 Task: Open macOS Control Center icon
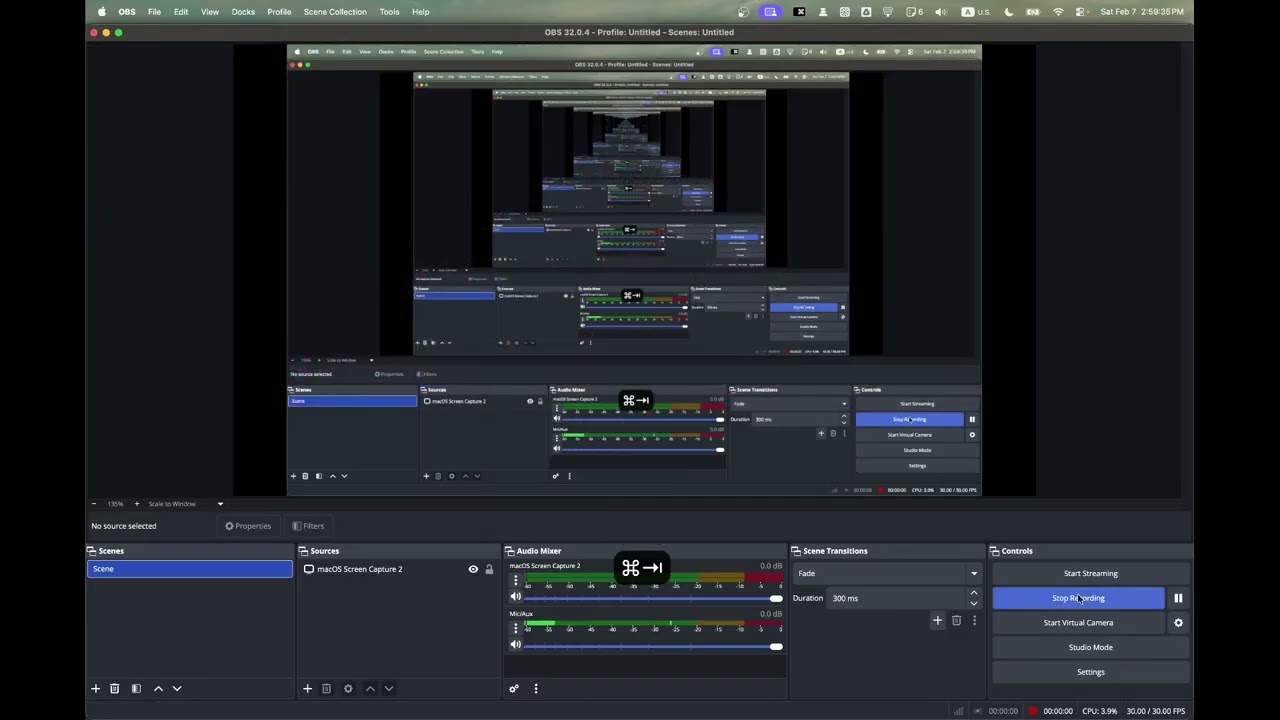coord(1082,12)
